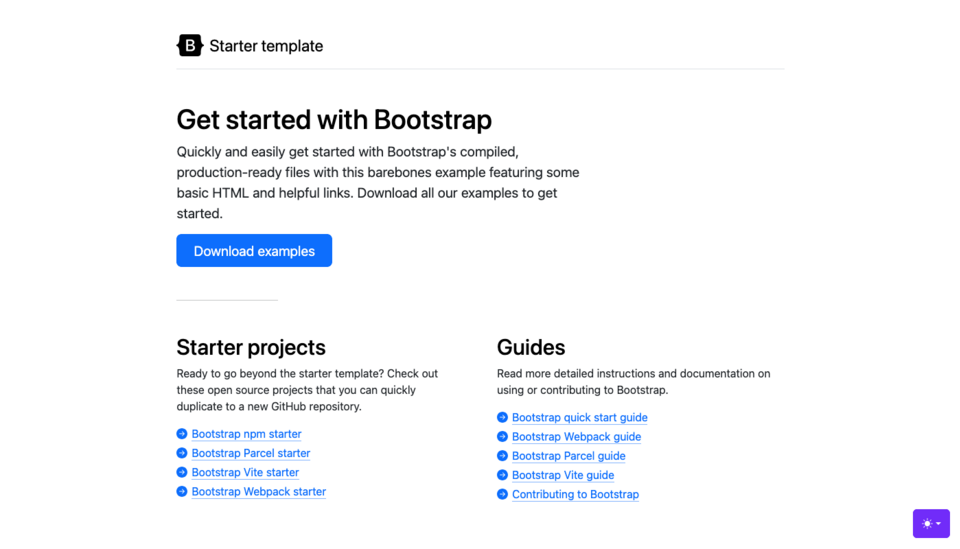Open the Bootstrap Parcel starter link

click(x=251, y=453)
